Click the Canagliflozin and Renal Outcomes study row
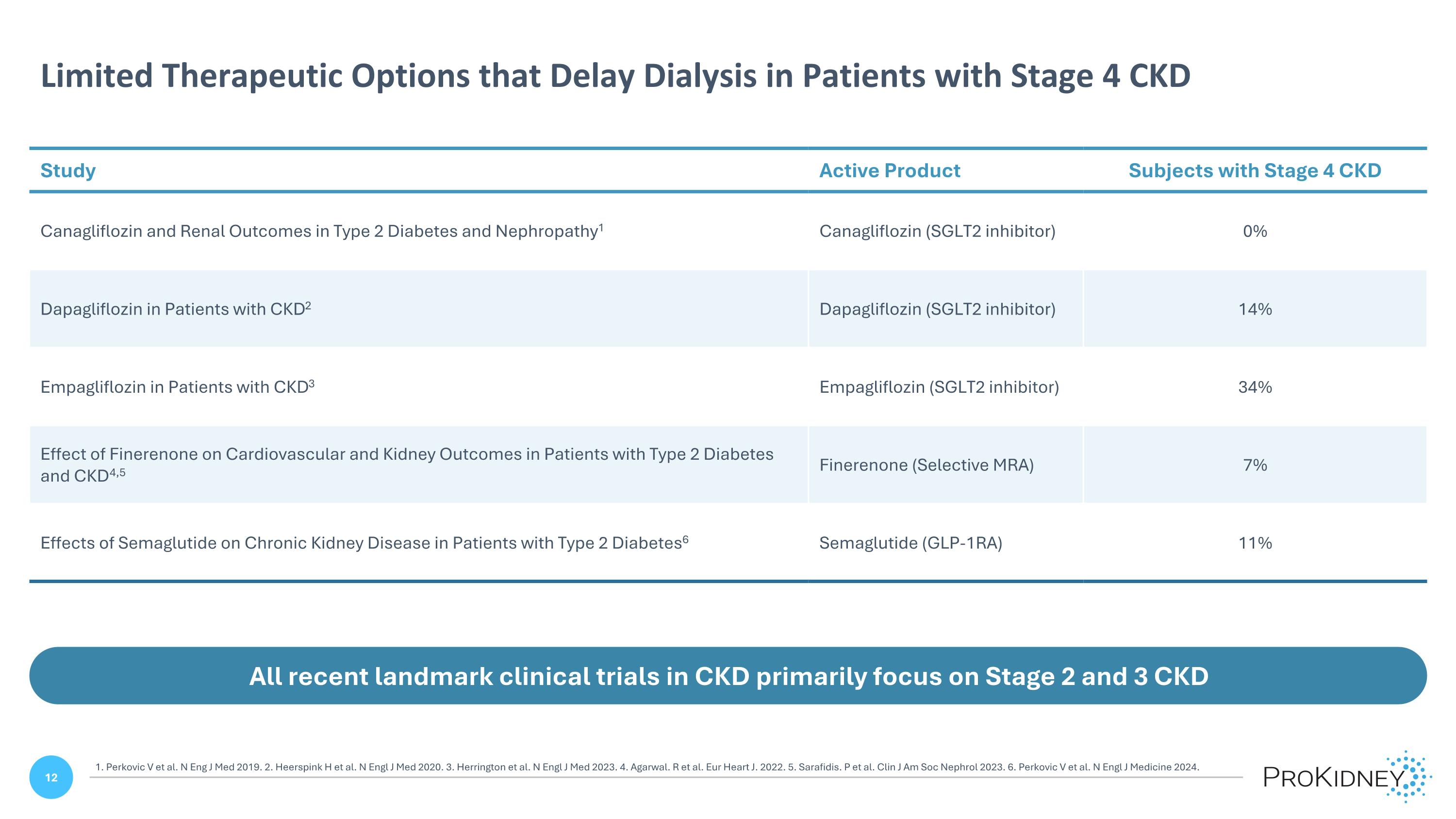The image size is (1456, 819). point(322,231)
